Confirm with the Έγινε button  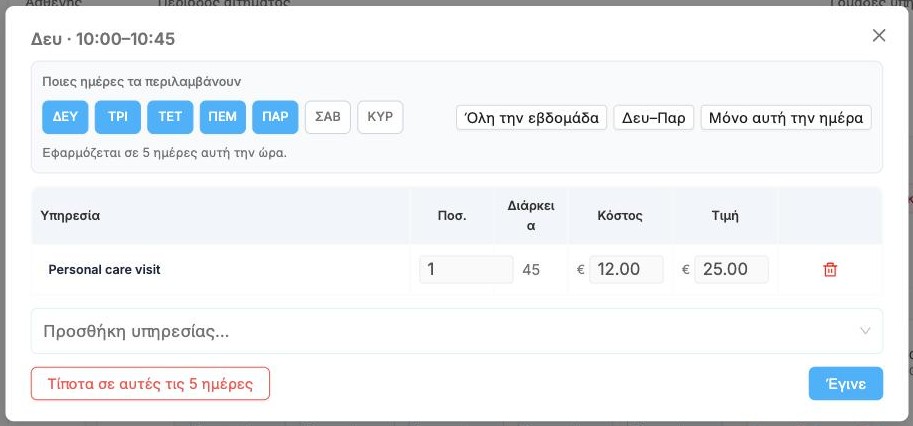pyautogui.click(x=845, y=384)
